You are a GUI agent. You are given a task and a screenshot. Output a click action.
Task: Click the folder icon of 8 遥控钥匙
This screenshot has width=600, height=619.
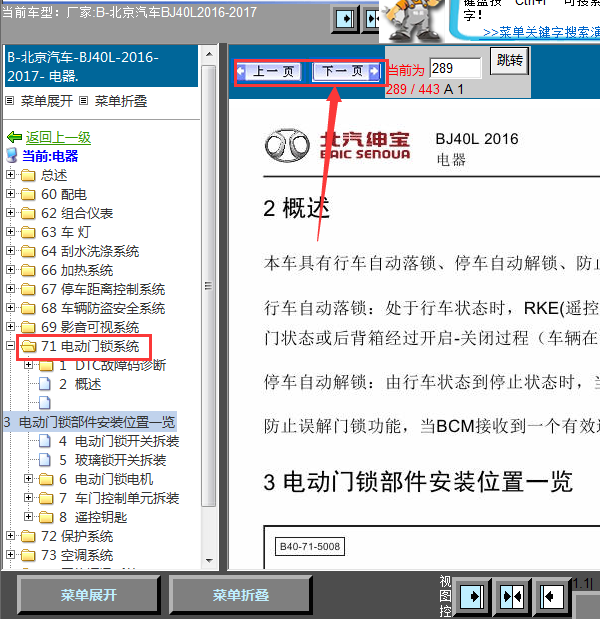pos(46,517)
